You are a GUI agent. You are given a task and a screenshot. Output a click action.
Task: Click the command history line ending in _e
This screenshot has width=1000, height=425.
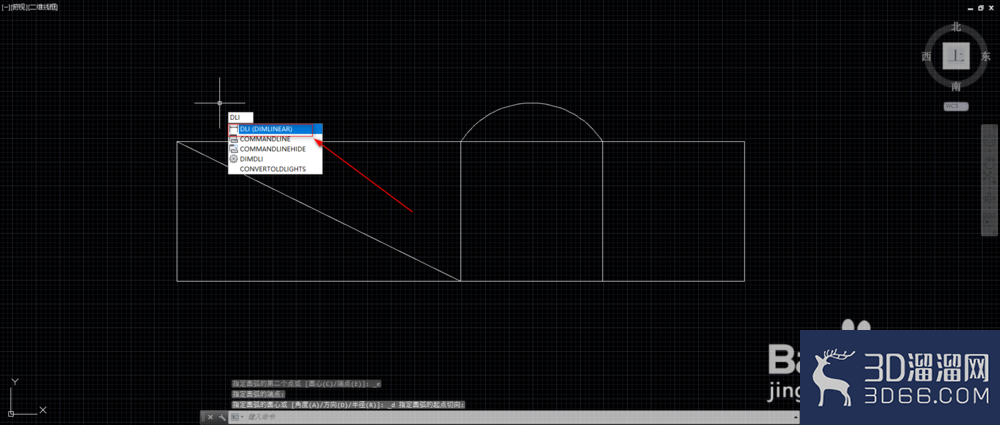coord(306,384)
